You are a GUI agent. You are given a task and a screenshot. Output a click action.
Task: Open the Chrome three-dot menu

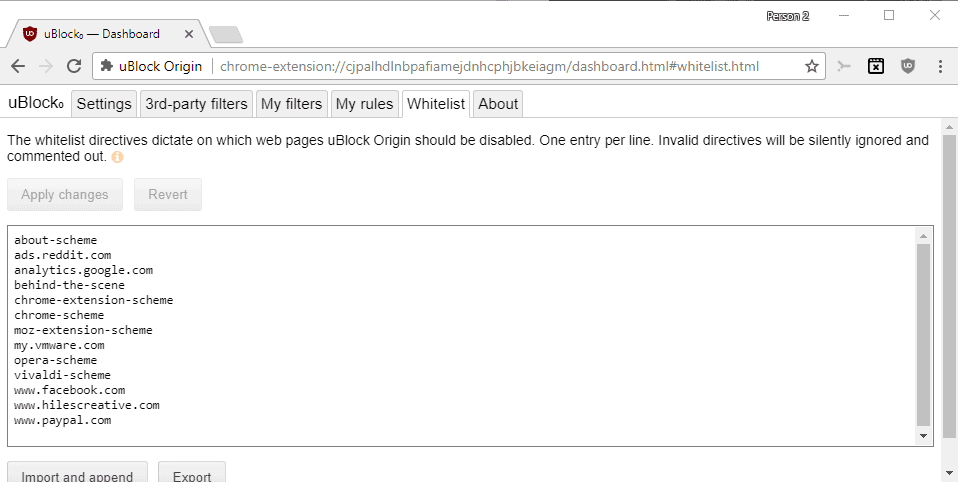[x=940, y=66]
